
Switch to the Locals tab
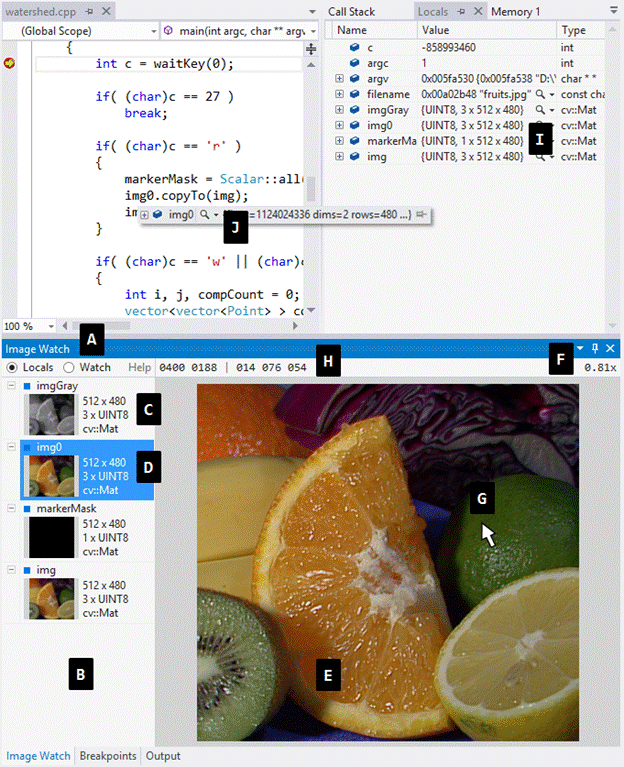(x=433, y=12)
